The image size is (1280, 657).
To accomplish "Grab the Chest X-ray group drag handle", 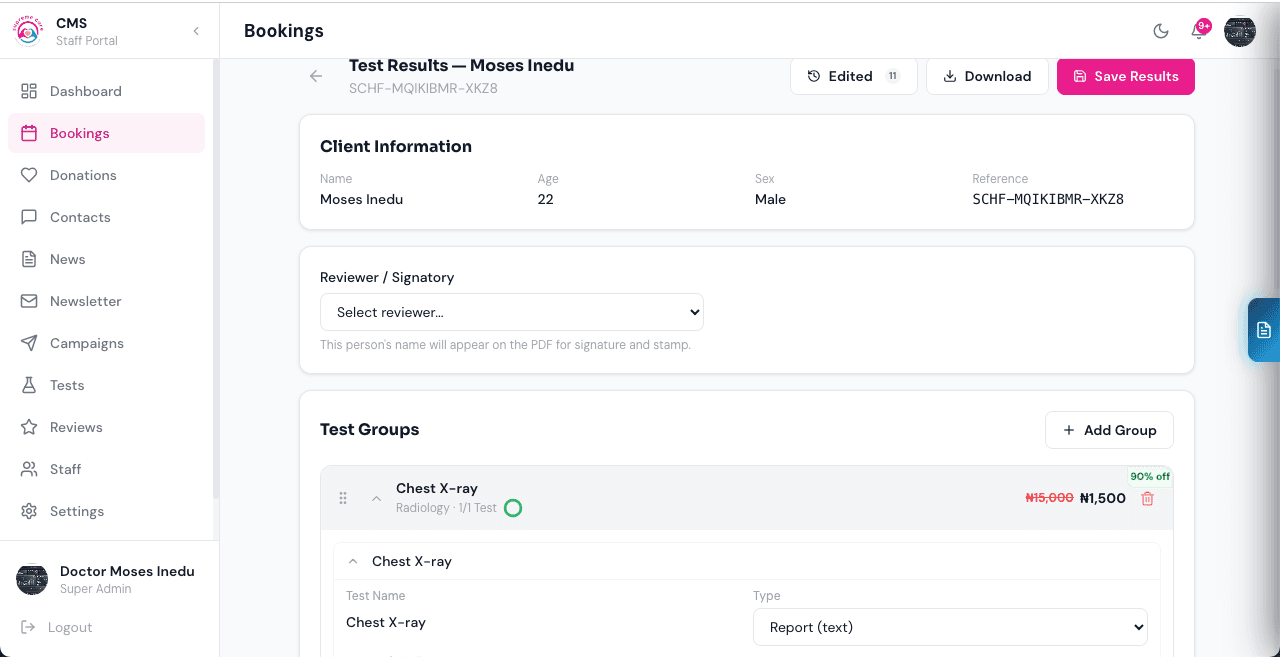I will coord(343,498).
